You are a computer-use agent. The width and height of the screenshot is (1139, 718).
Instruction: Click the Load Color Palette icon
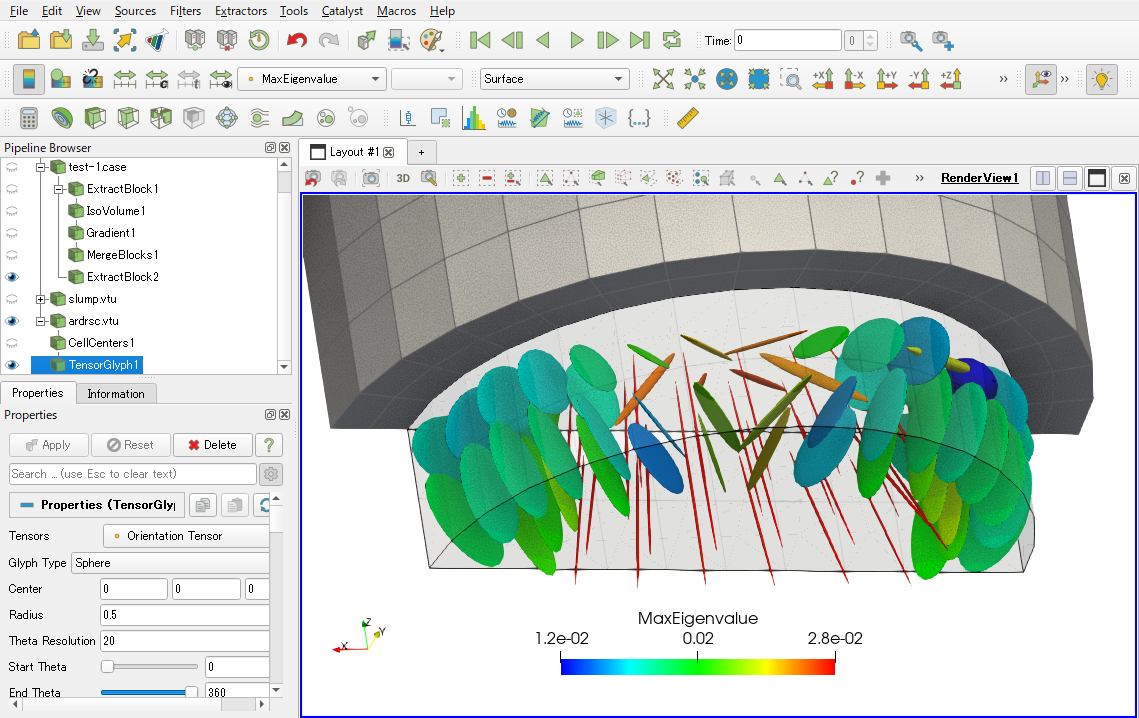coord(431,40)
